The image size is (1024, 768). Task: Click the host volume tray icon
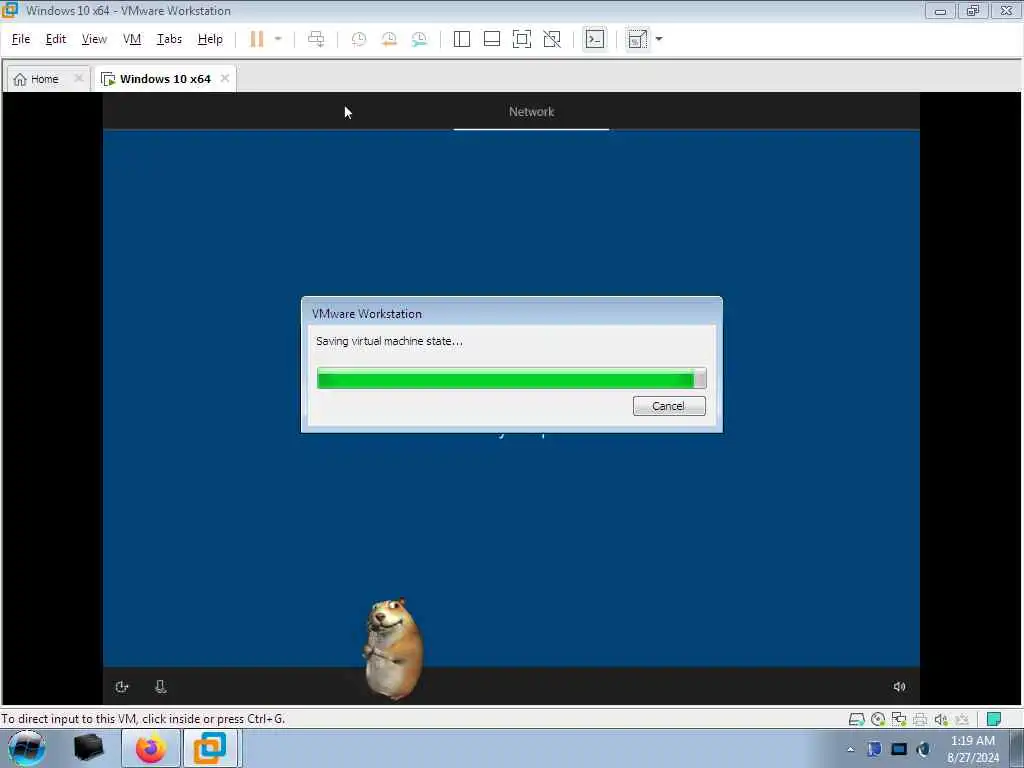[x=923, y=749]
